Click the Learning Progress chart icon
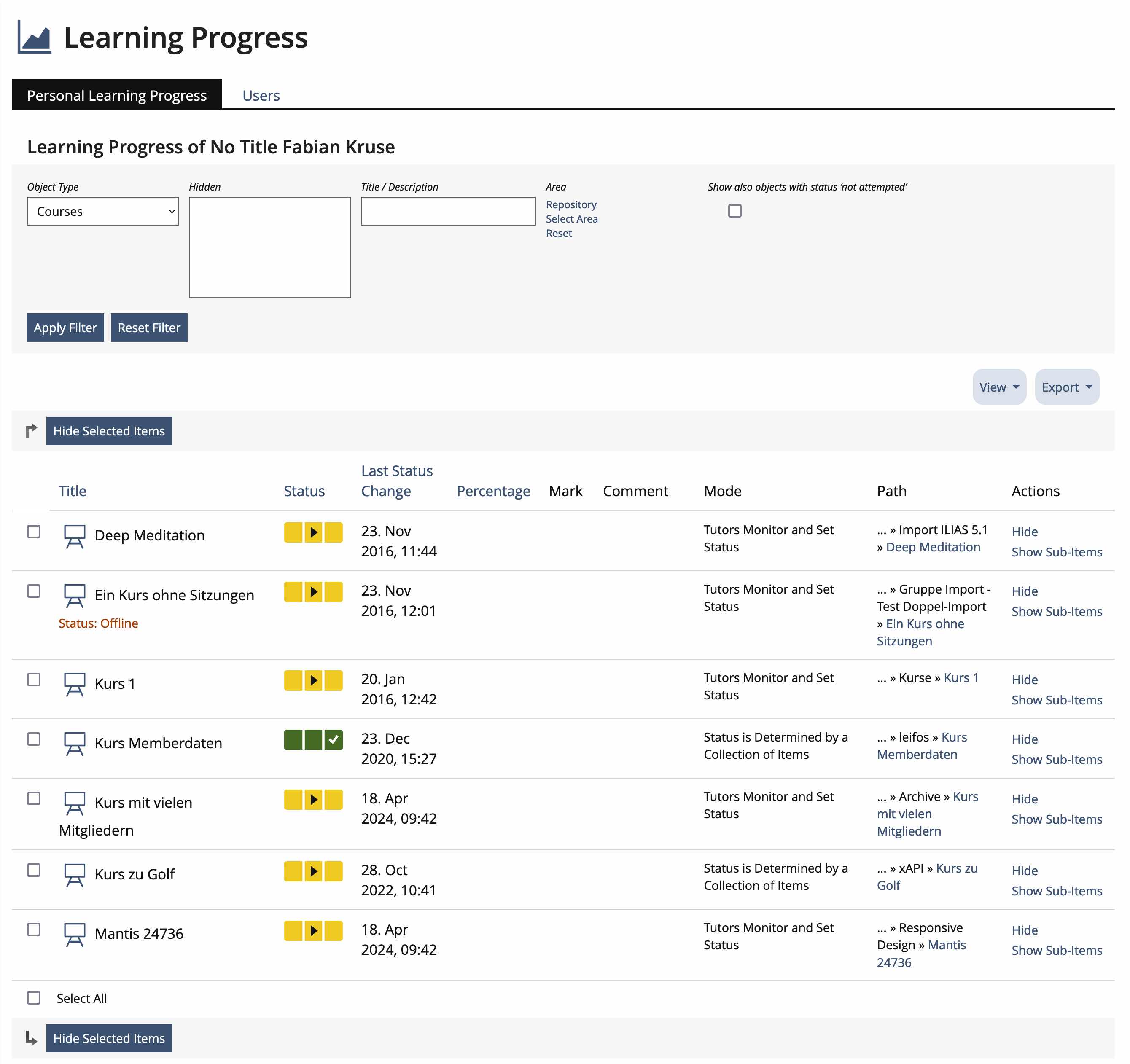 [34, 38]
